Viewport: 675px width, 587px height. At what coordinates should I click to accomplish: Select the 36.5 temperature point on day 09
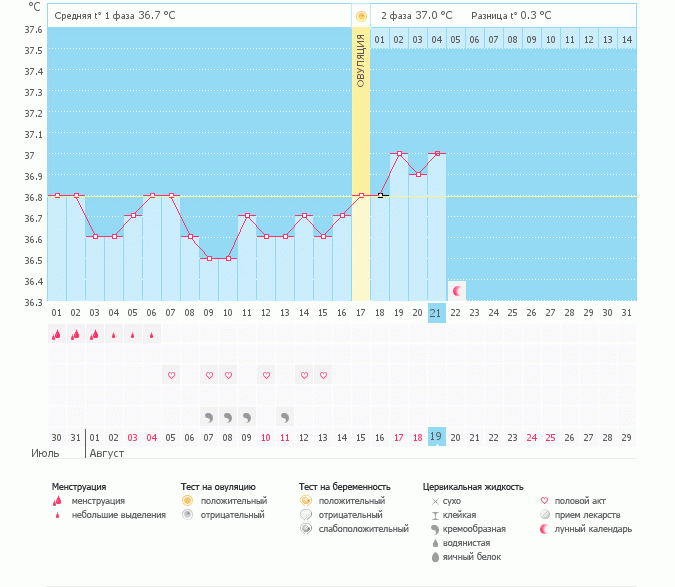point(209,258)
